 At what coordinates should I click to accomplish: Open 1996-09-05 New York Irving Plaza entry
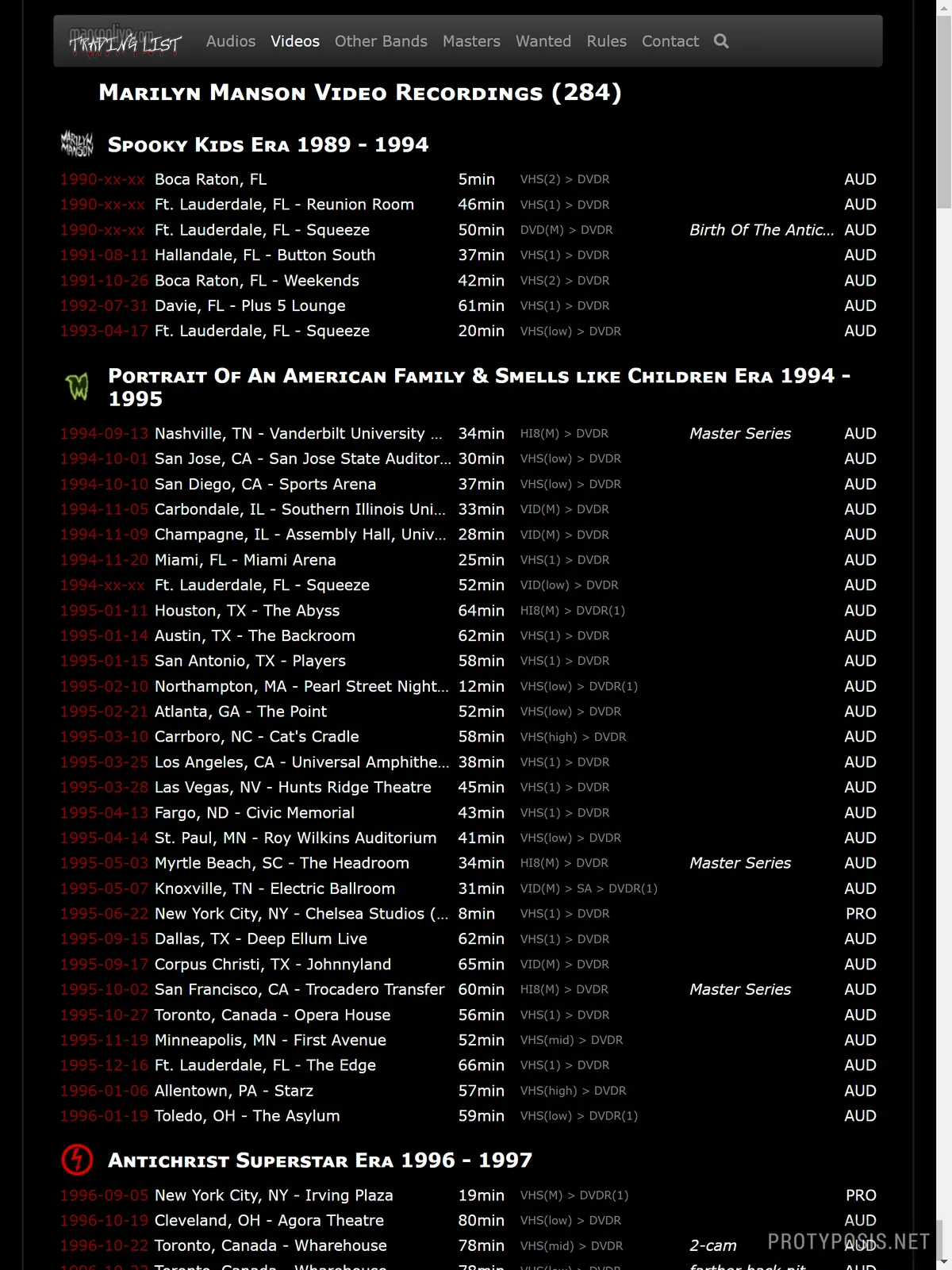468,1195
